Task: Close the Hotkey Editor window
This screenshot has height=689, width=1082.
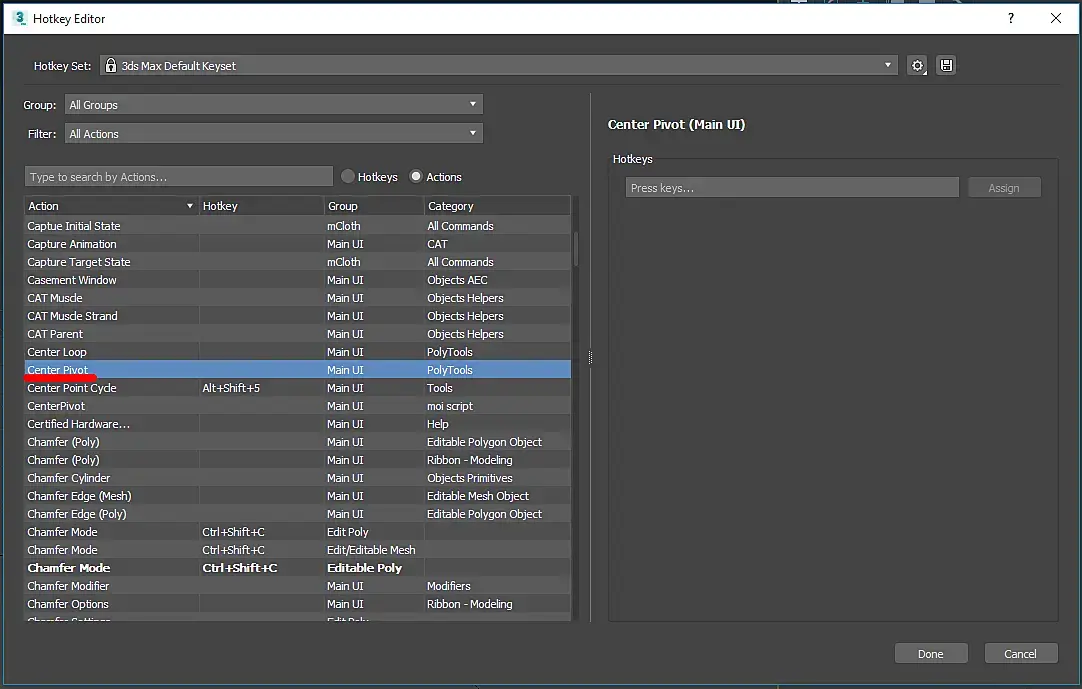Action: [1056, 18]
